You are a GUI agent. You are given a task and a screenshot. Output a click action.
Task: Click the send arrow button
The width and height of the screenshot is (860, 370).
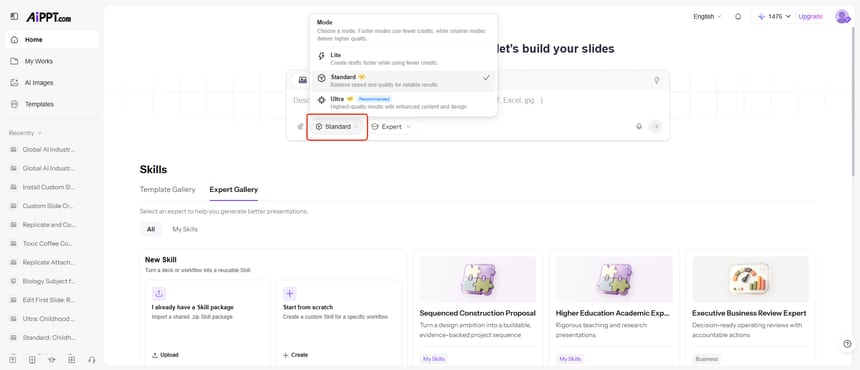(655, 127)
